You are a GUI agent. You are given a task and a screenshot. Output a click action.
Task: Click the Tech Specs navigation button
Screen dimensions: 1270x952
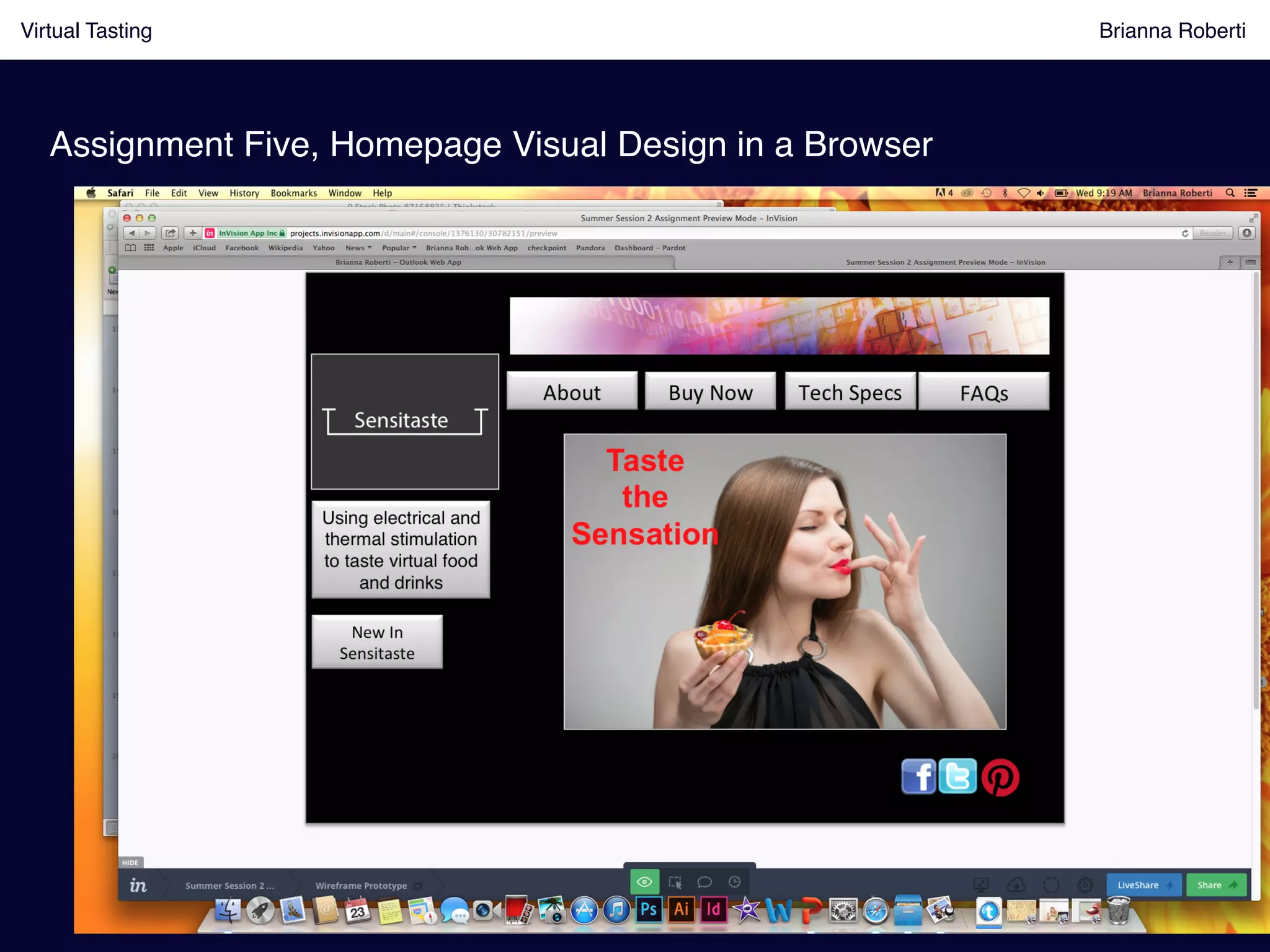[x=850, y=392]
